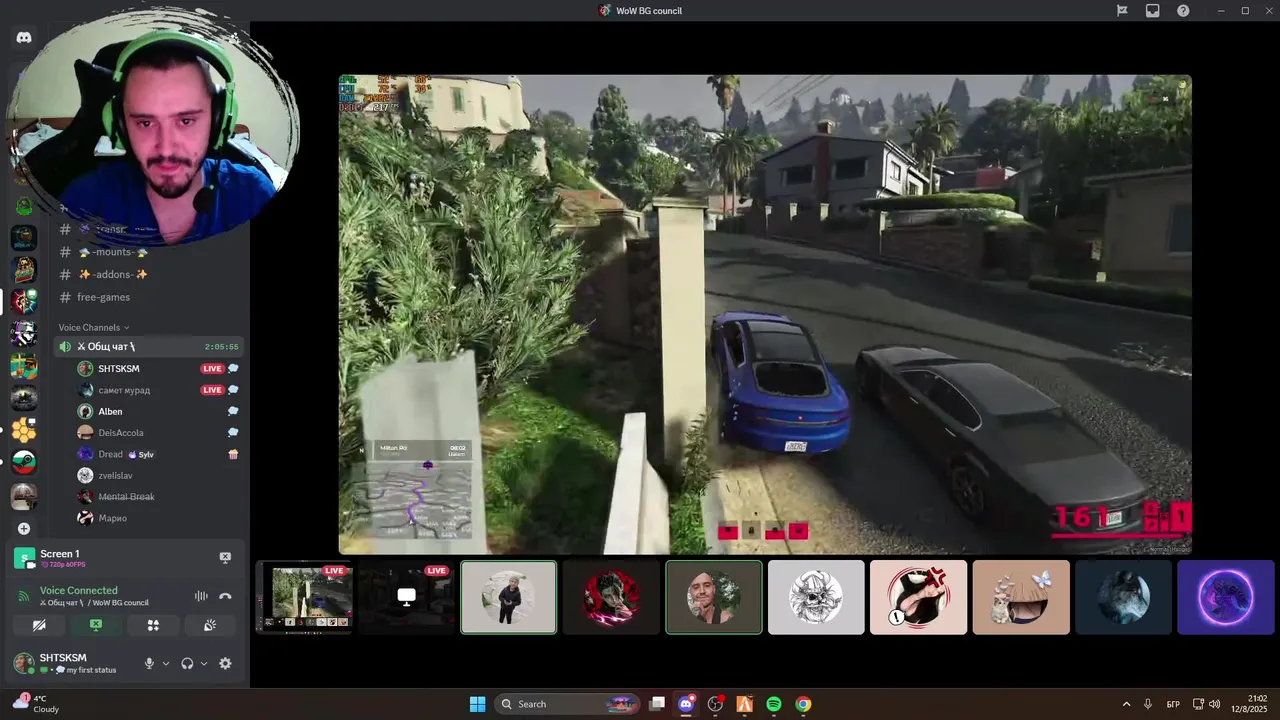
Task: Deafen with the headphones icon
Action: (x=187, y=663)
